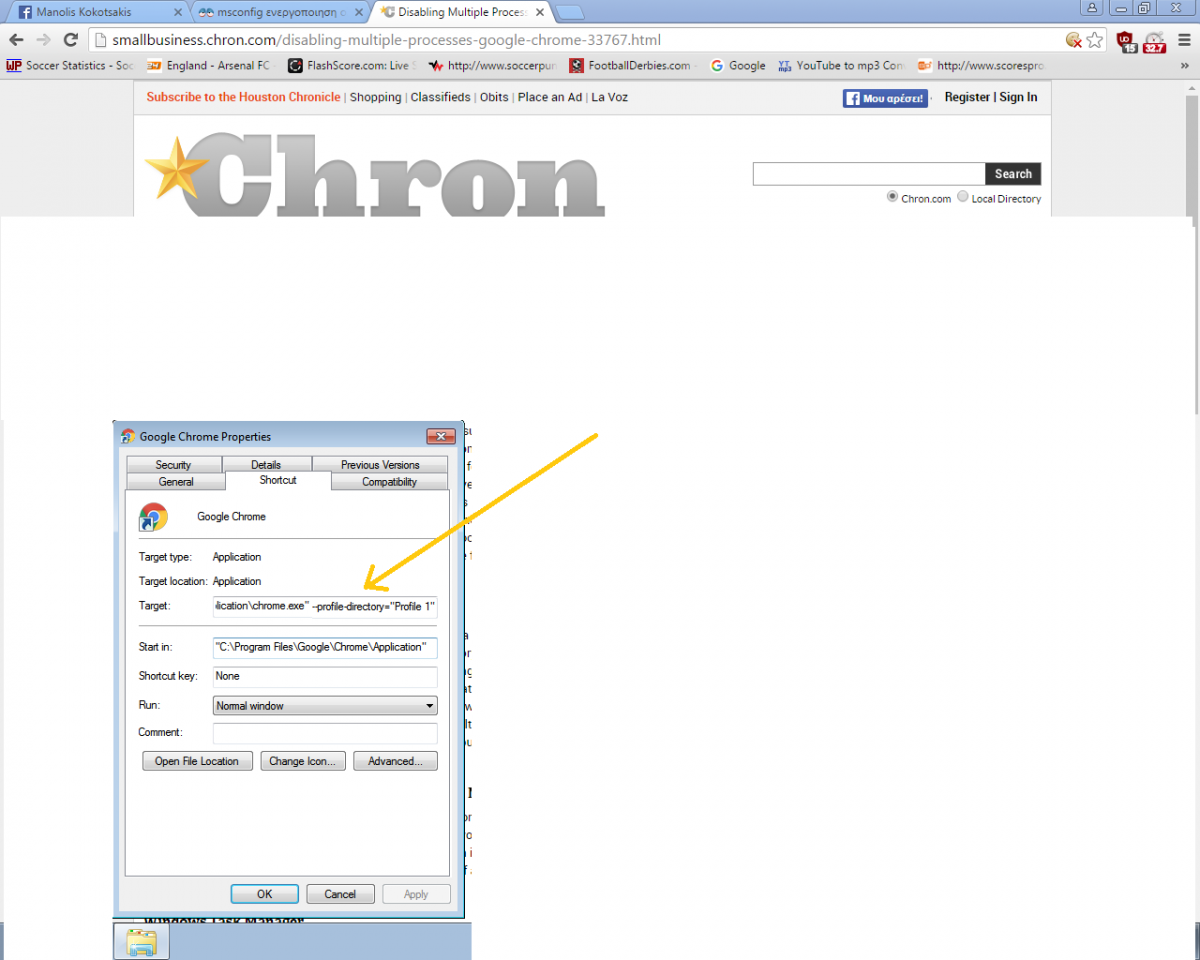1200x960 pixels.
Task: Click the Change Icon... button
Action: 304,761
